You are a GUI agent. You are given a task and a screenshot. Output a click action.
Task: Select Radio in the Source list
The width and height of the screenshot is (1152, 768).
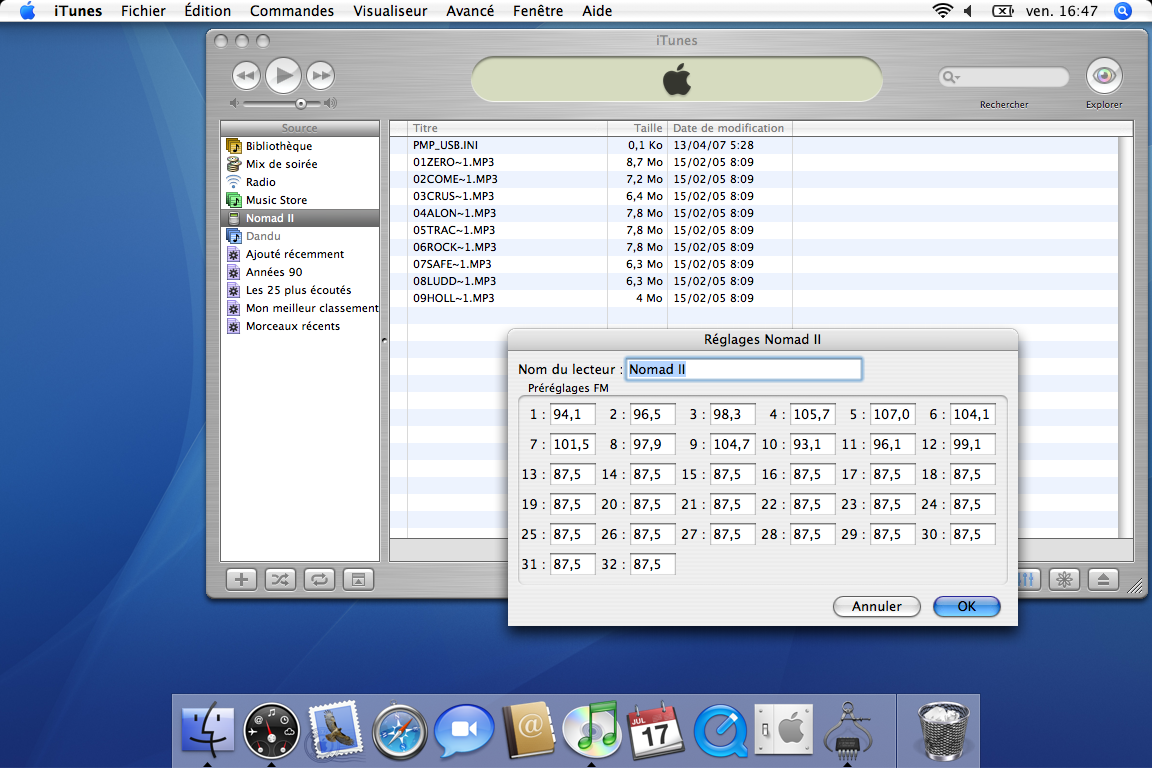click(300, 182)
